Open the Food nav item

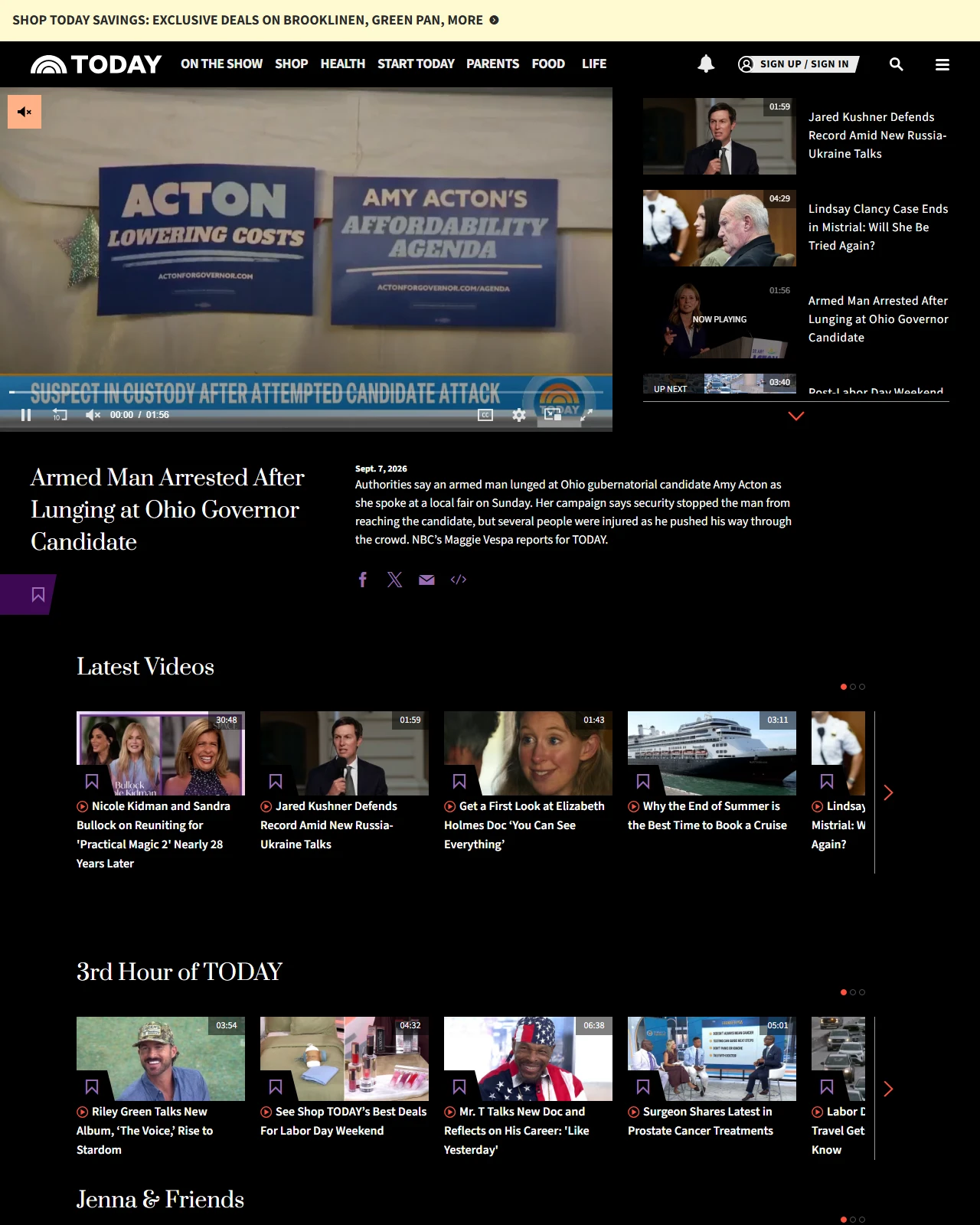pos(548,64)
